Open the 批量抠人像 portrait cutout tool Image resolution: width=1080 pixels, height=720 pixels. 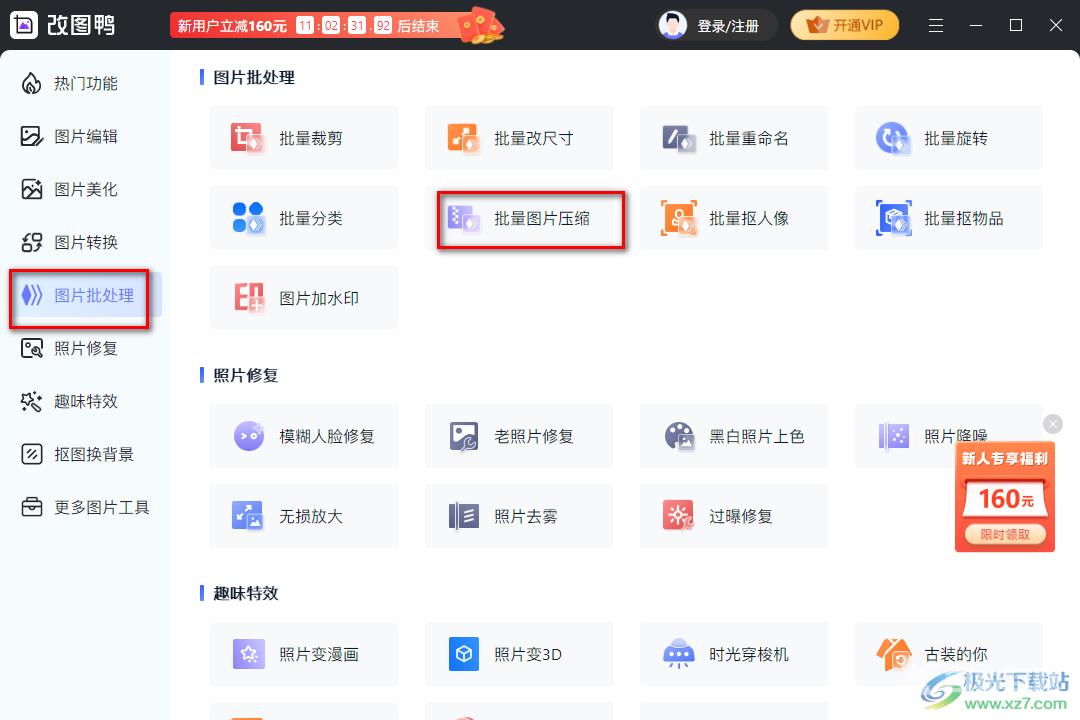[x=734, y=218]
